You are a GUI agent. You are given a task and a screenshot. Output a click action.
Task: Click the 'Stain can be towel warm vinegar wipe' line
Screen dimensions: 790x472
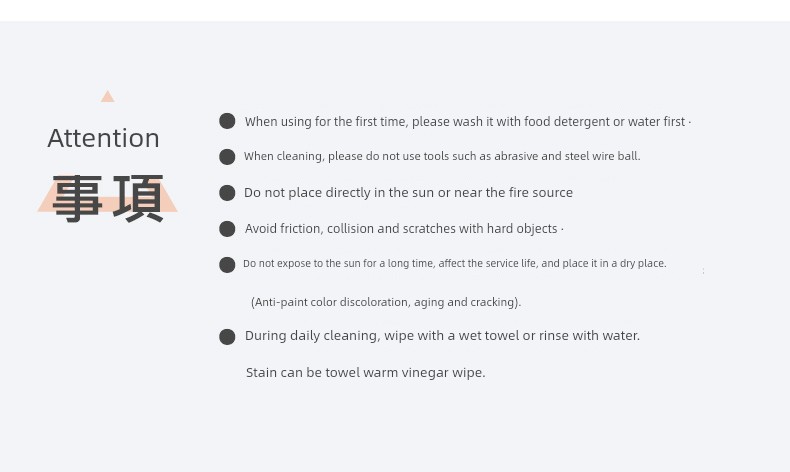coord(365,373)
